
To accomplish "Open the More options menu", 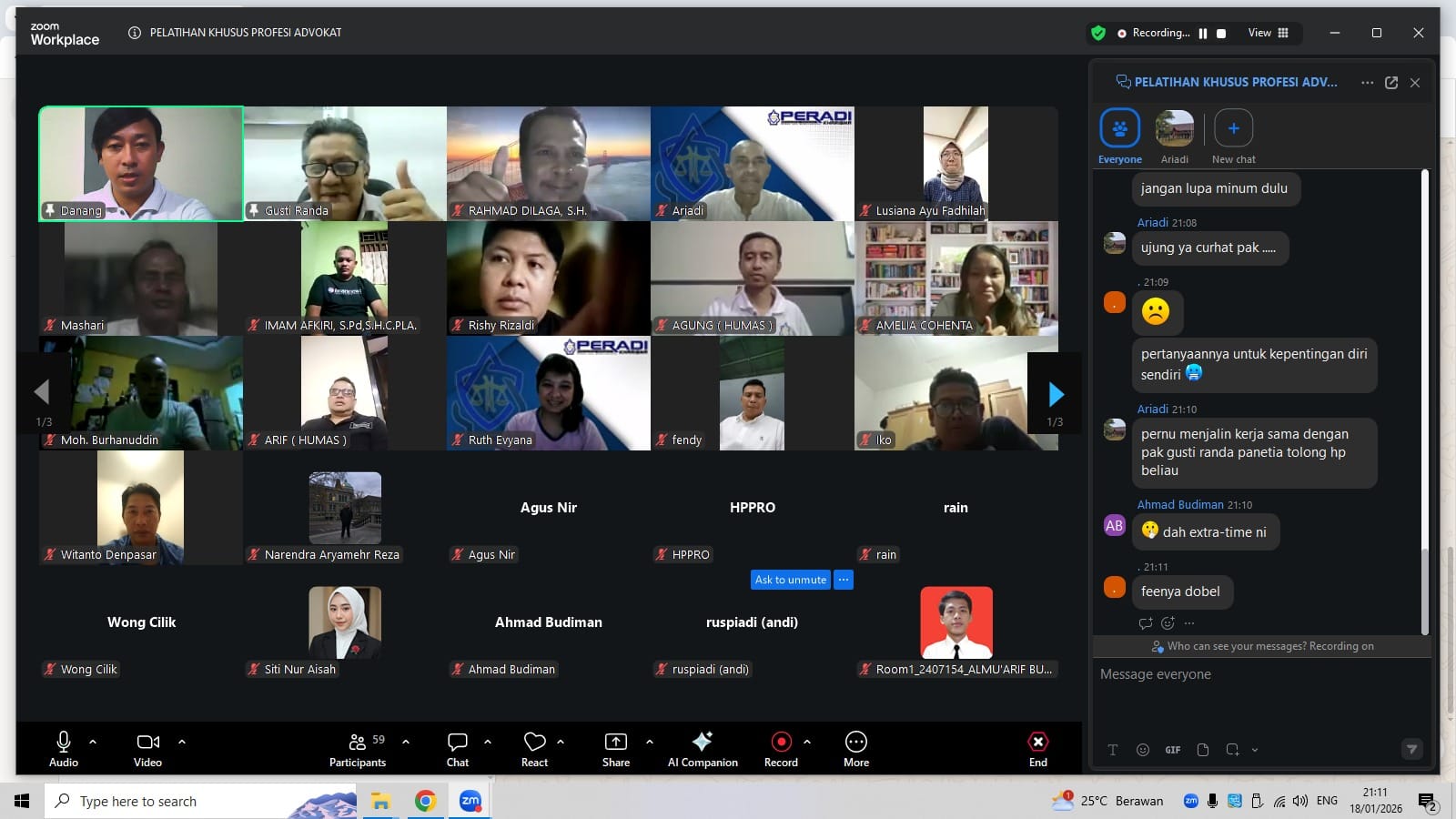I will [x=855, y=743].
